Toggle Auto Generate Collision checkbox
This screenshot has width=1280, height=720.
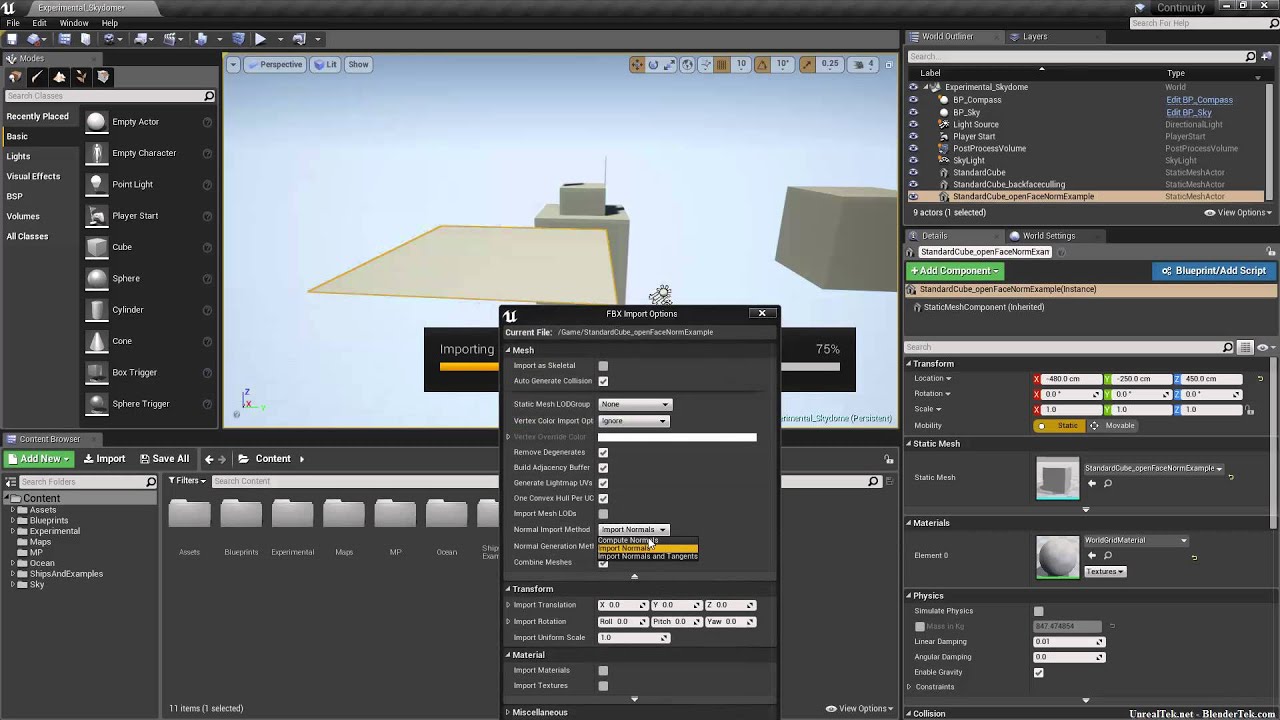(x=603, y=381)
